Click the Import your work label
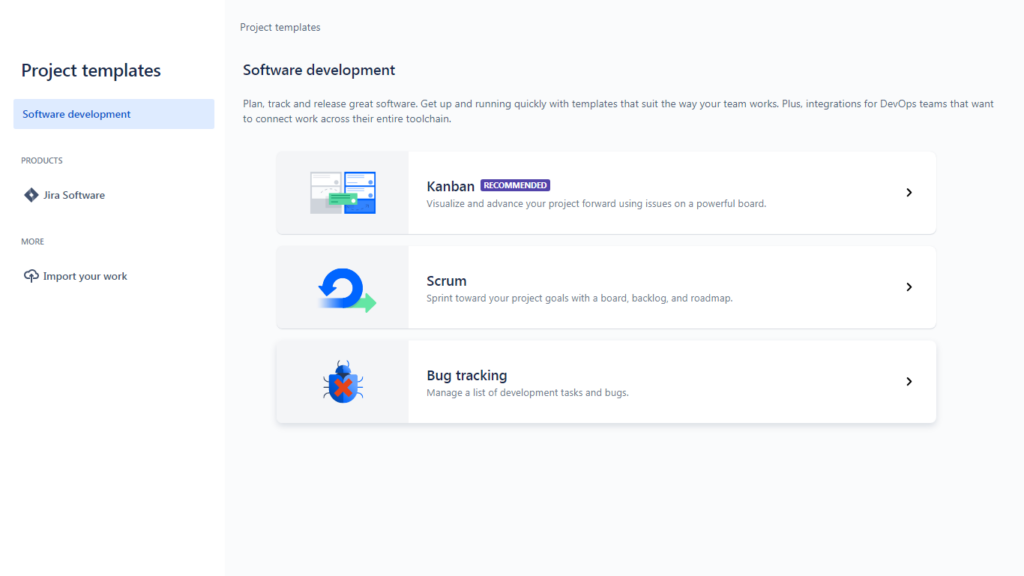This screenshot has width=1024, height=576. tap(83, 276)
